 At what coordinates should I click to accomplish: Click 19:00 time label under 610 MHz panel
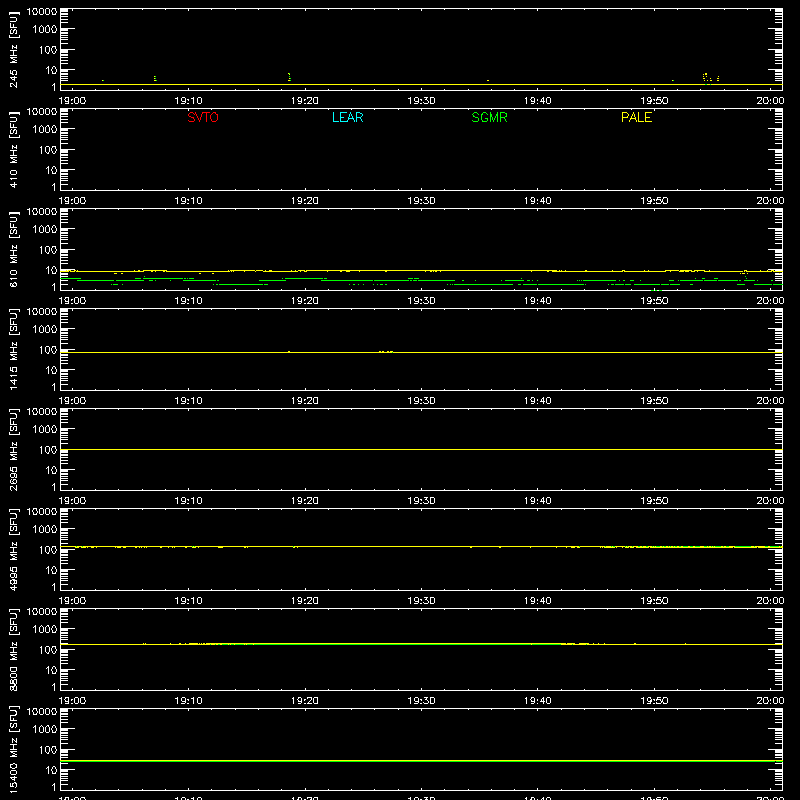[72, 301]
